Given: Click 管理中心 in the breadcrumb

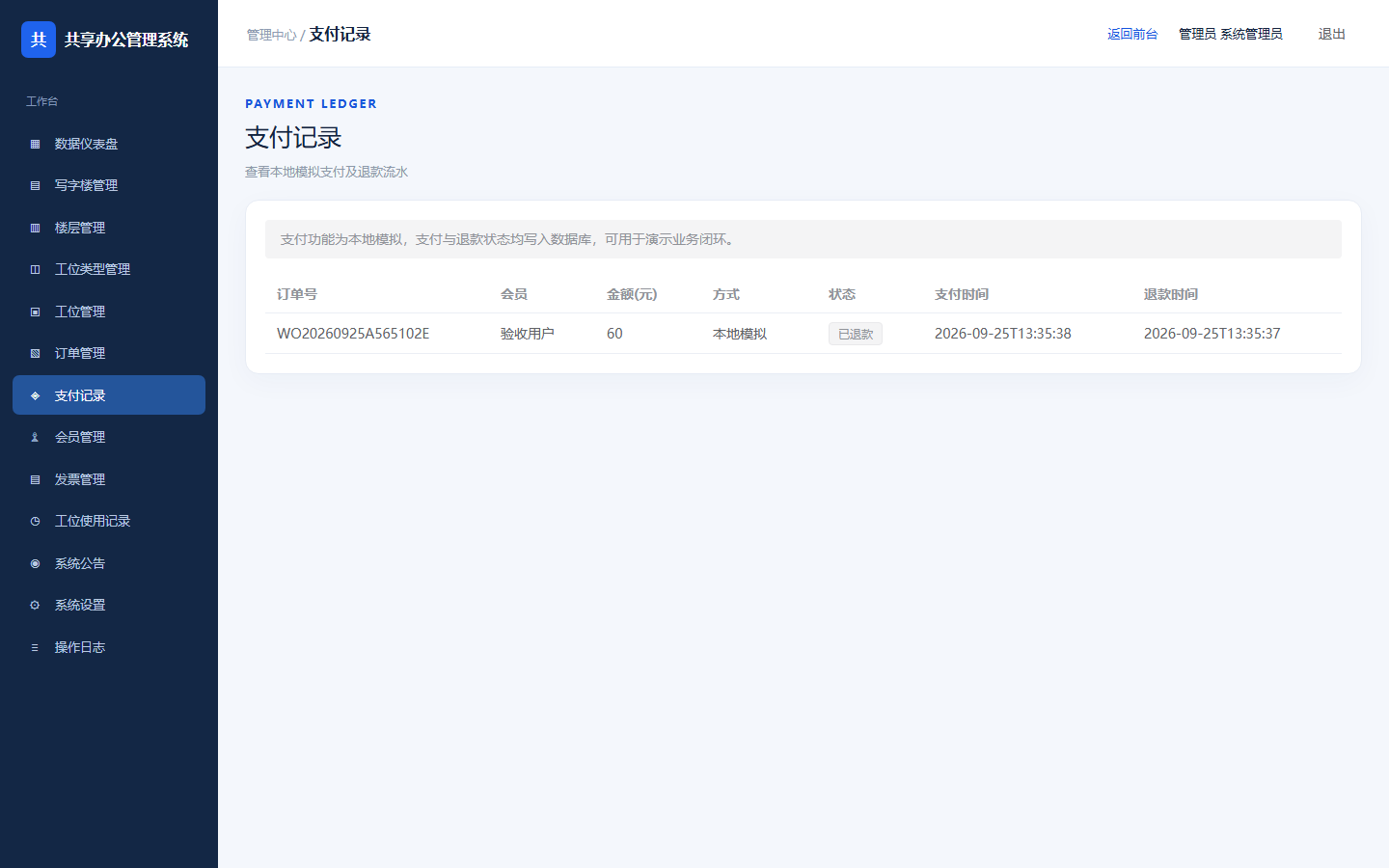Looking at the screenshot, I should [x=271, y=35].
